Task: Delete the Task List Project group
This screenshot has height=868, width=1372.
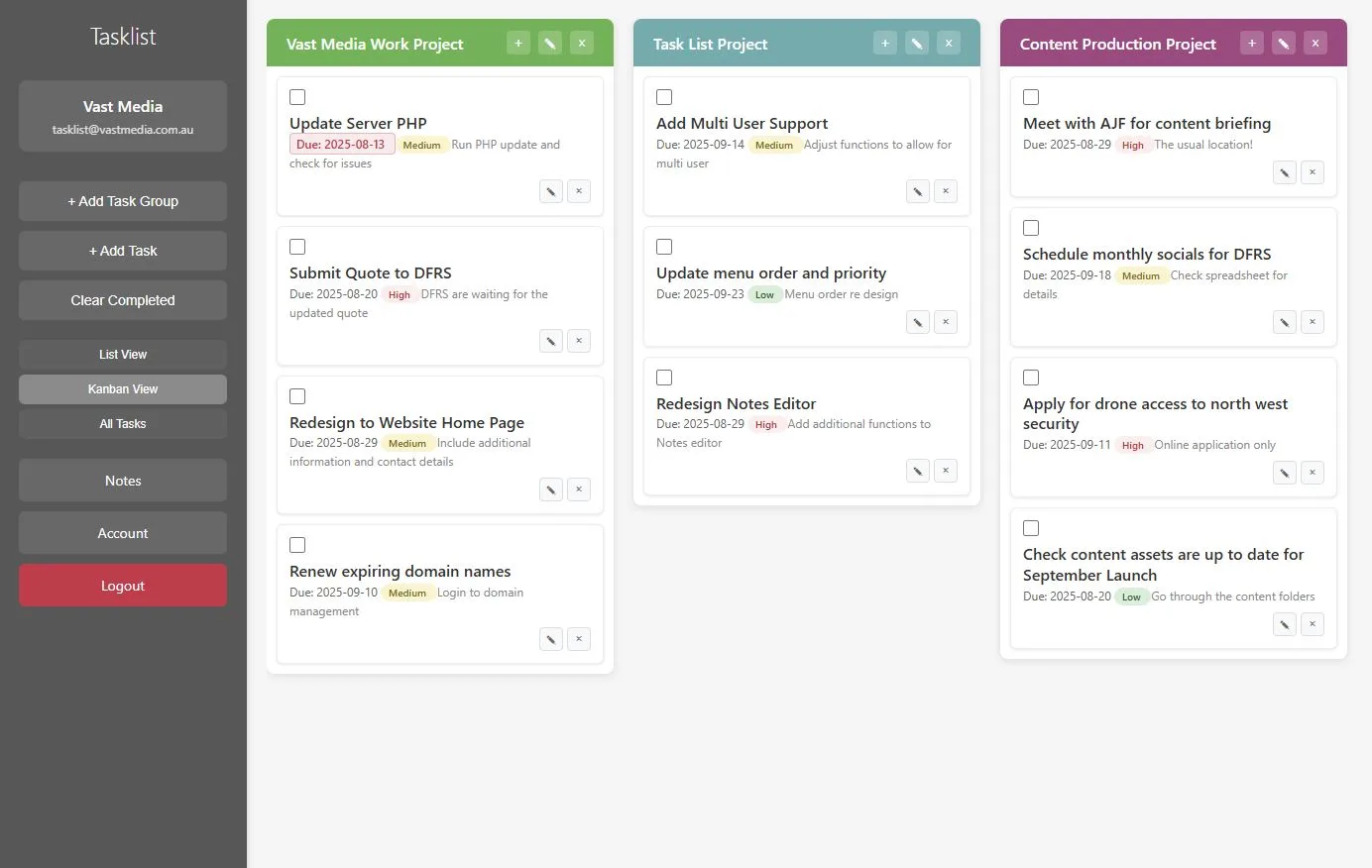Action: [949, 43]
